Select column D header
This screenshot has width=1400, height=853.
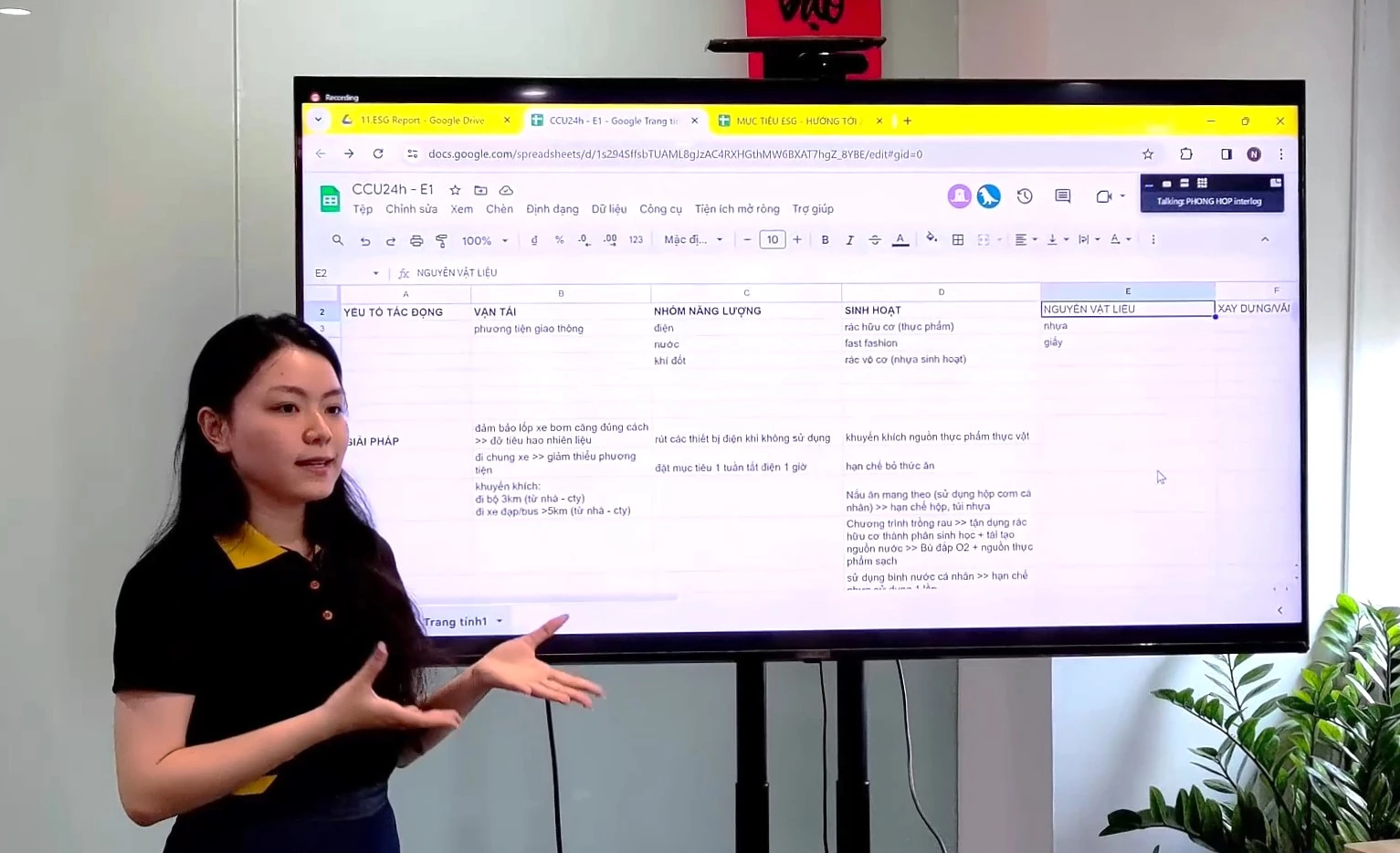click(941, 292)
